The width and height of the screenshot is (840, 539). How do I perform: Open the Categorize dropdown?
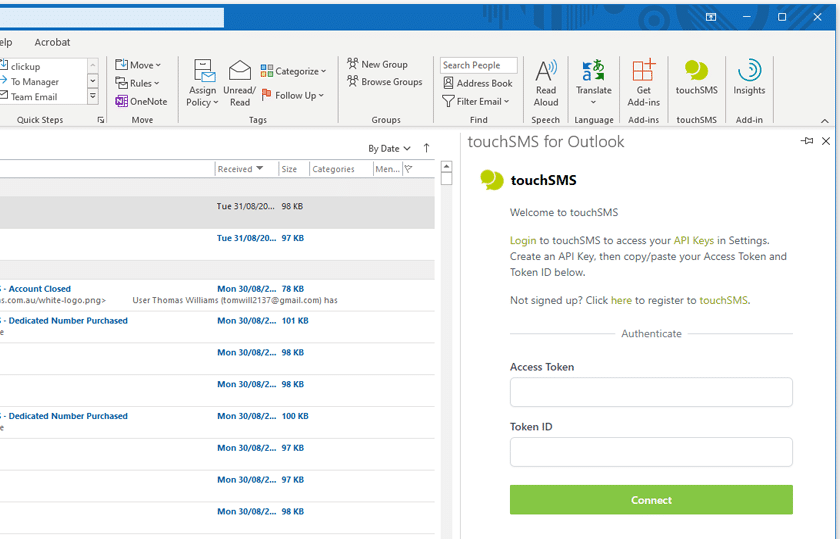pyautogui.click(x=294, y=71)
